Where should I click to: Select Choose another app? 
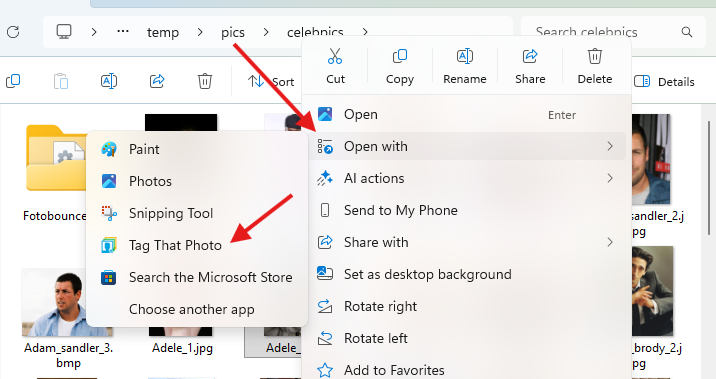[197, 309]
